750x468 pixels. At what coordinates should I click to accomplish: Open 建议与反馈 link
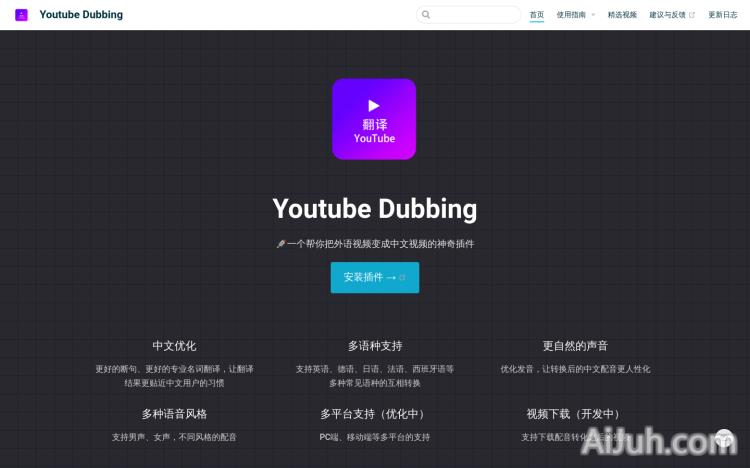pos(667,15)
